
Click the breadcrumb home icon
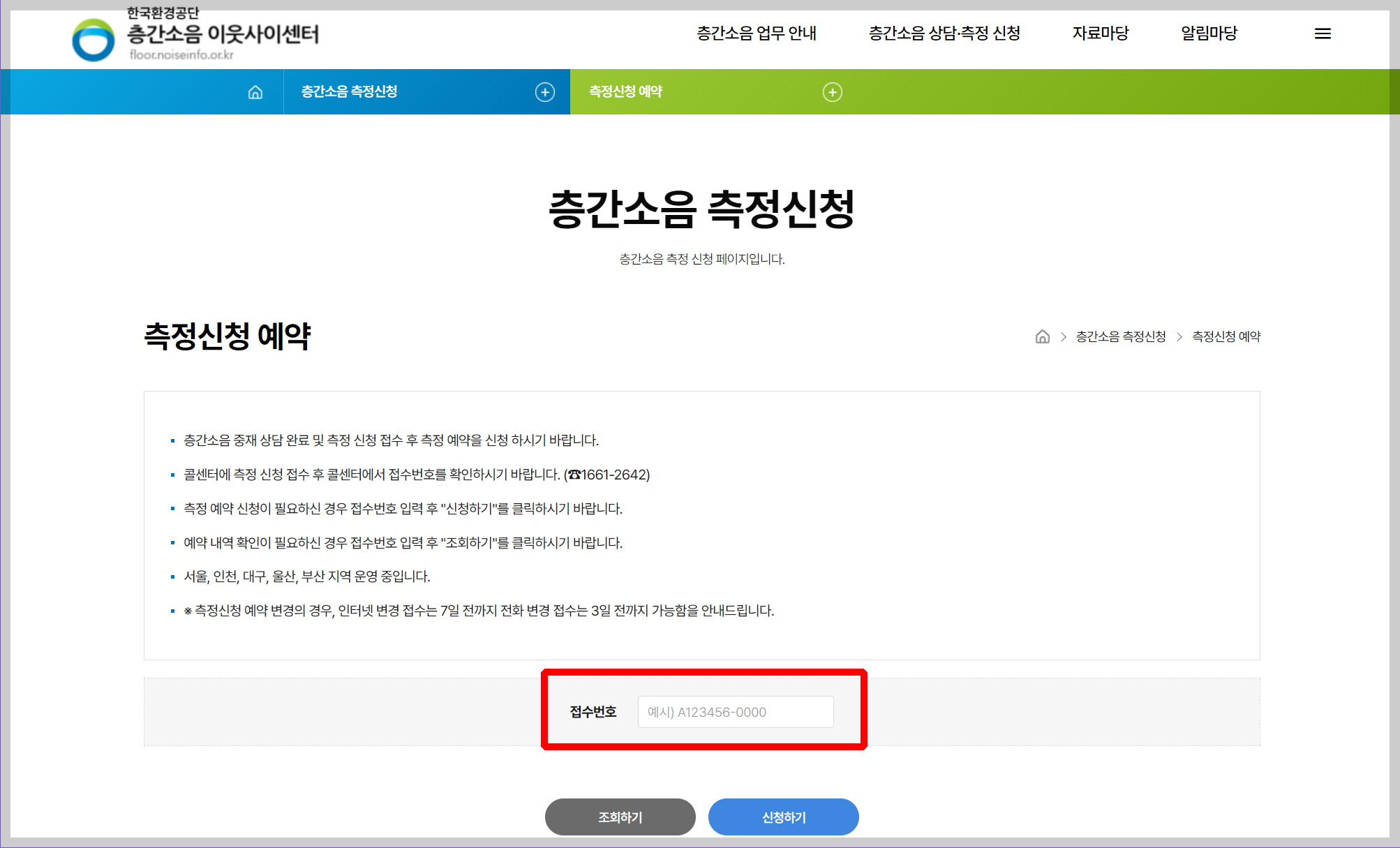[x=1042, y=337]
